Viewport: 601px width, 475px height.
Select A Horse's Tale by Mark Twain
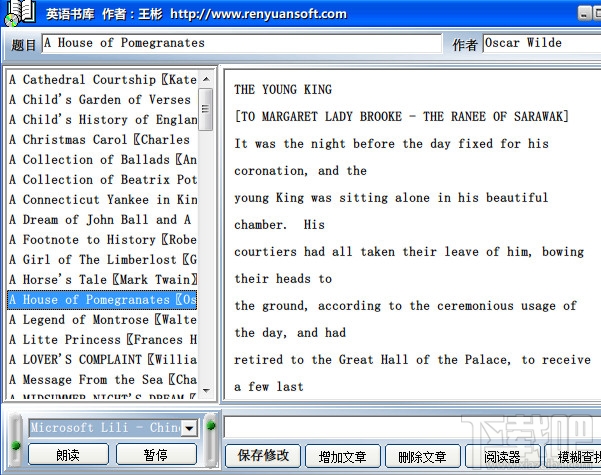coord(103,279)
